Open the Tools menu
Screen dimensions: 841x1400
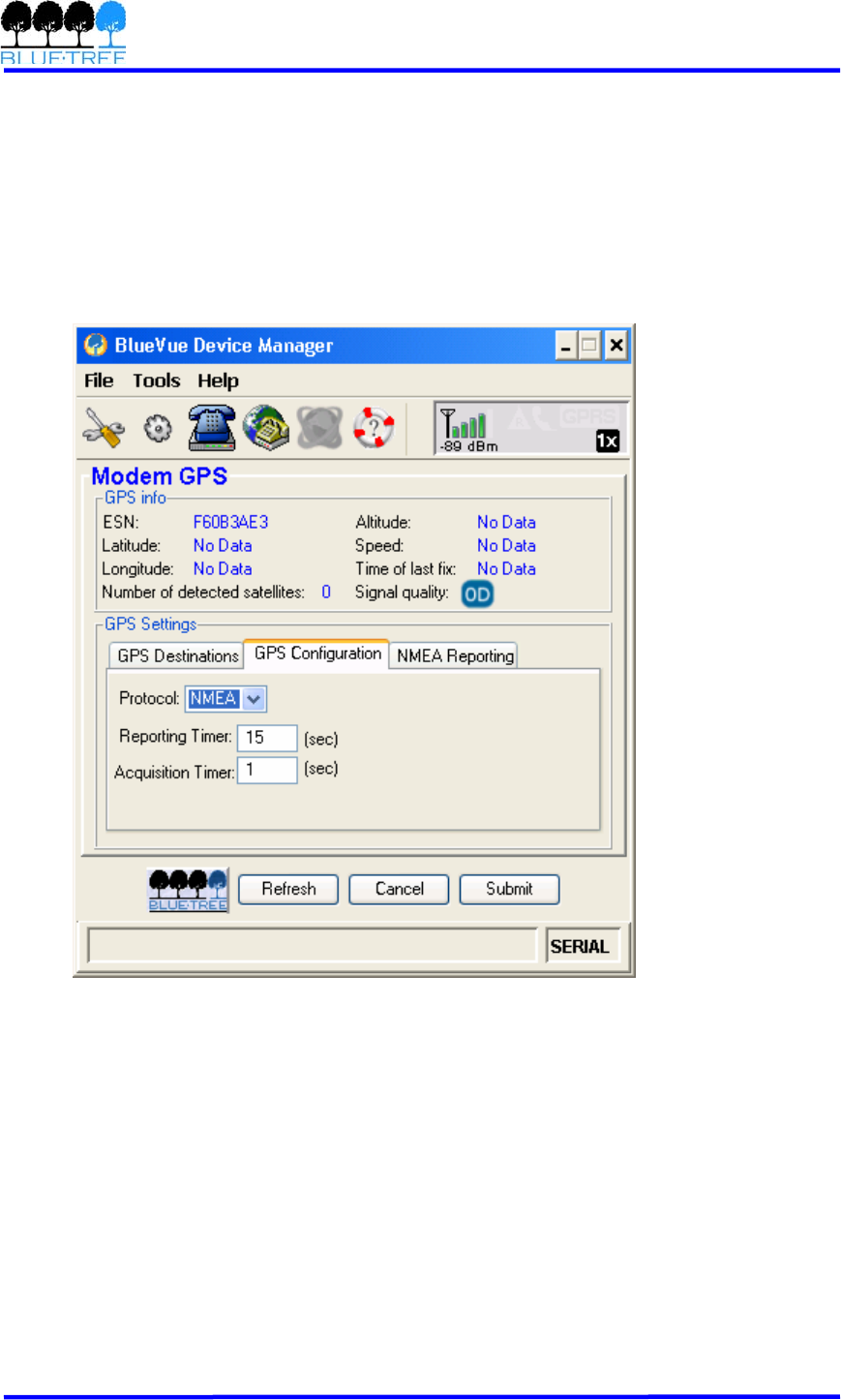(157, 380)
